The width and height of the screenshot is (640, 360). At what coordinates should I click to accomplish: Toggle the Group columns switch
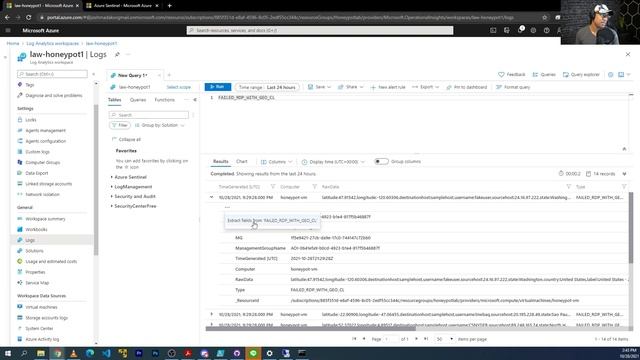pyautogui.click(x=381, y=162)
